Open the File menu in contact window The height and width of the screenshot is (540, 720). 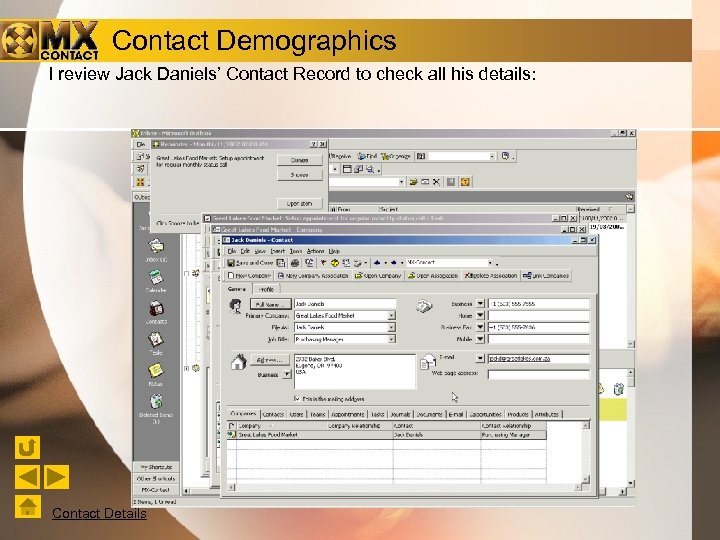click(x=231, y=251)
